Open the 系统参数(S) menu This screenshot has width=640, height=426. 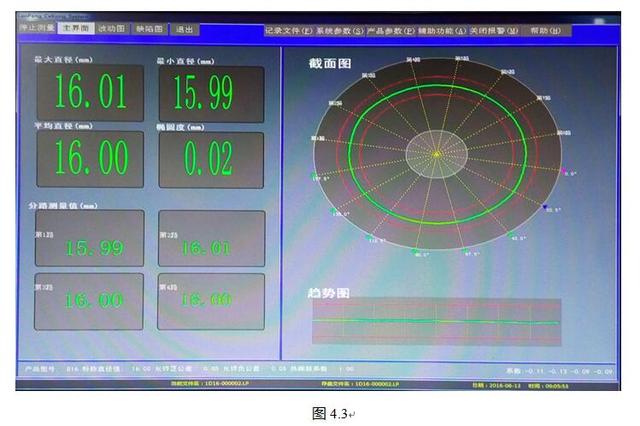[x=340, y=31]
